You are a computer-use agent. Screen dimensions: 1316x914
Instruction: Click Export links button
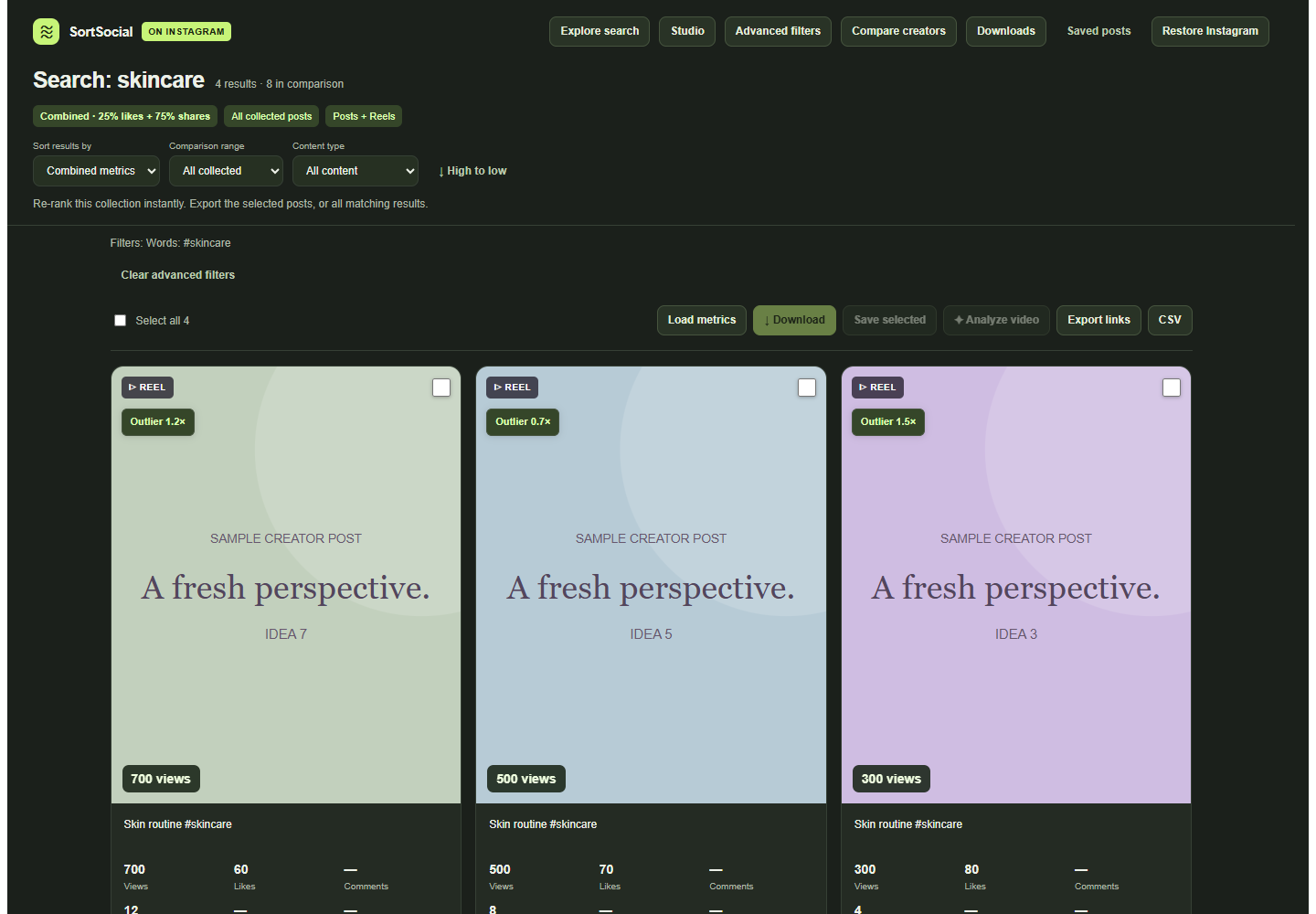1098,320
